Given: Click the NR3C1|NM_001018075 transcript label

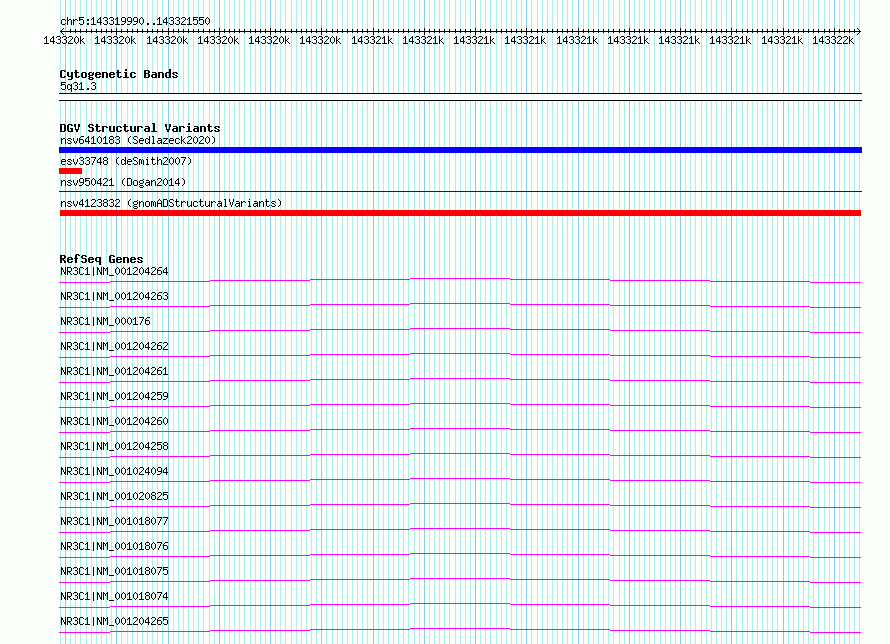Looking at the screenshot, I should point(114,571).
